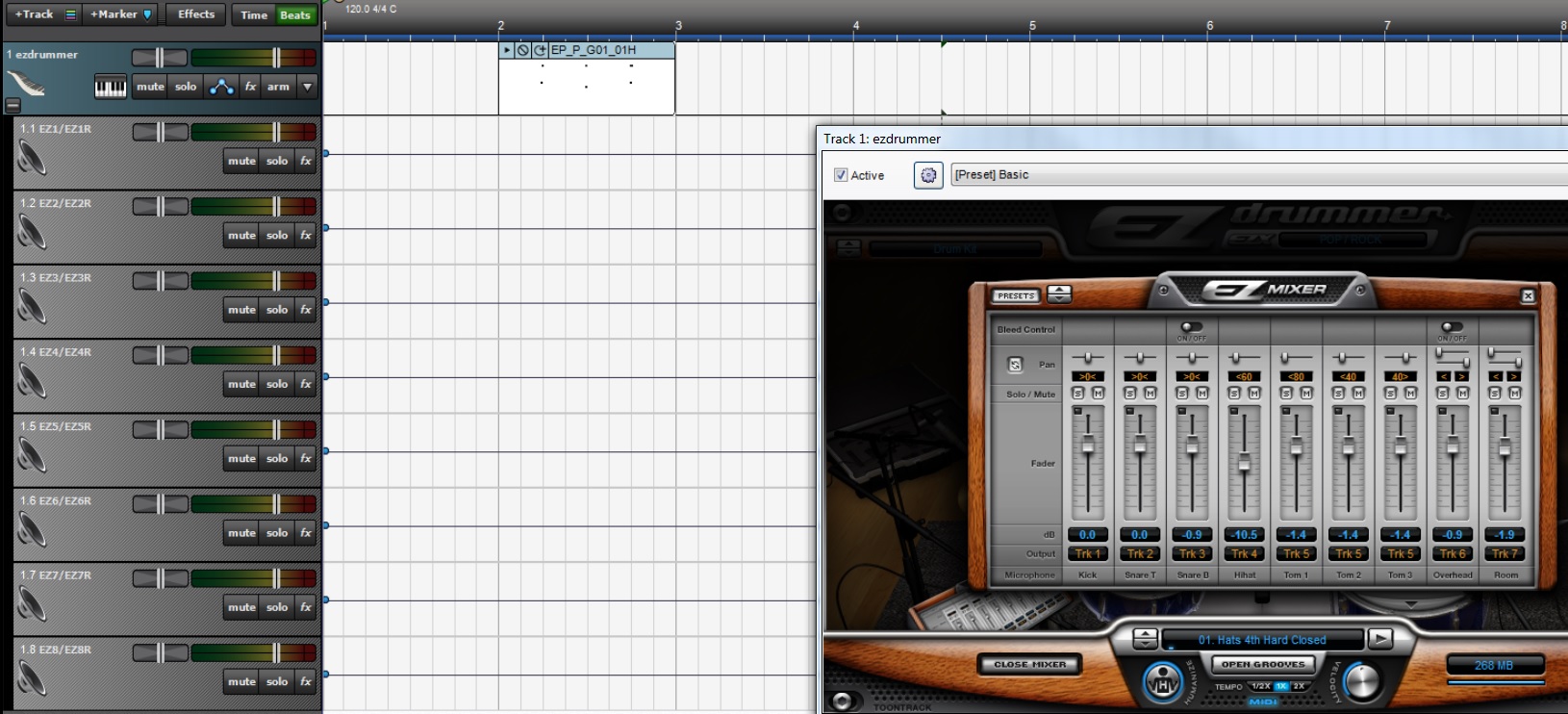Click the Toontrack logo knob at bottom left
This screenshot has width=1568, height=714.
[844, 701]
